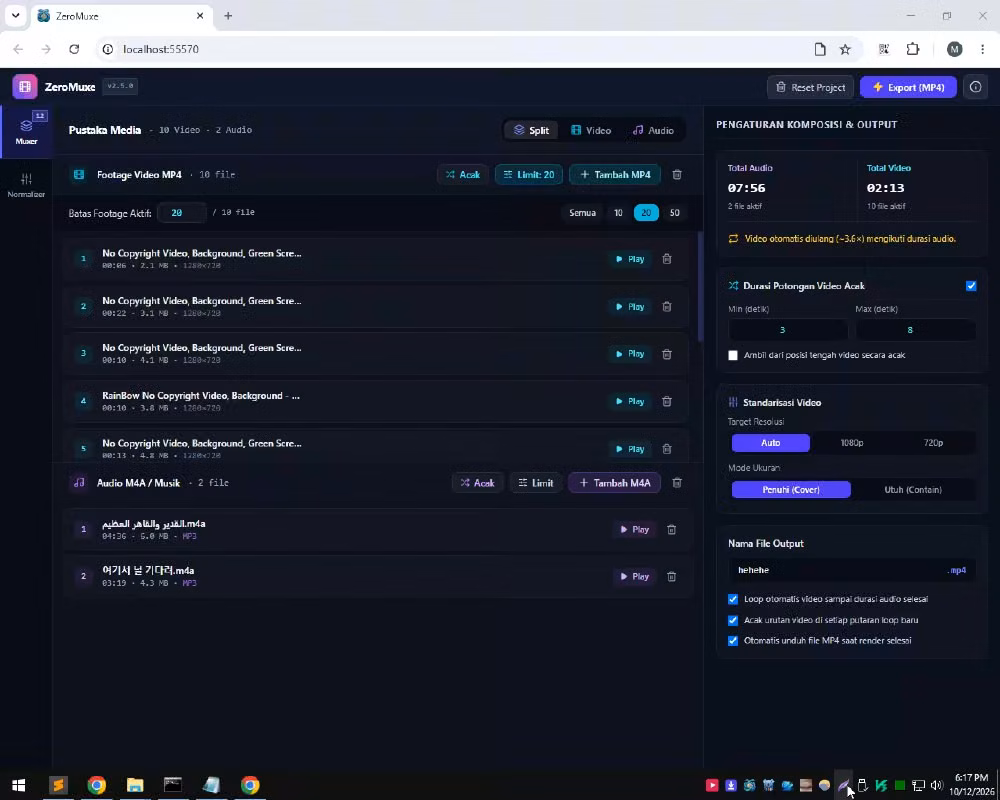Choose Penuhi (Cover) size mode
Screen dimensions: 1000x800
tap(791, 489)
